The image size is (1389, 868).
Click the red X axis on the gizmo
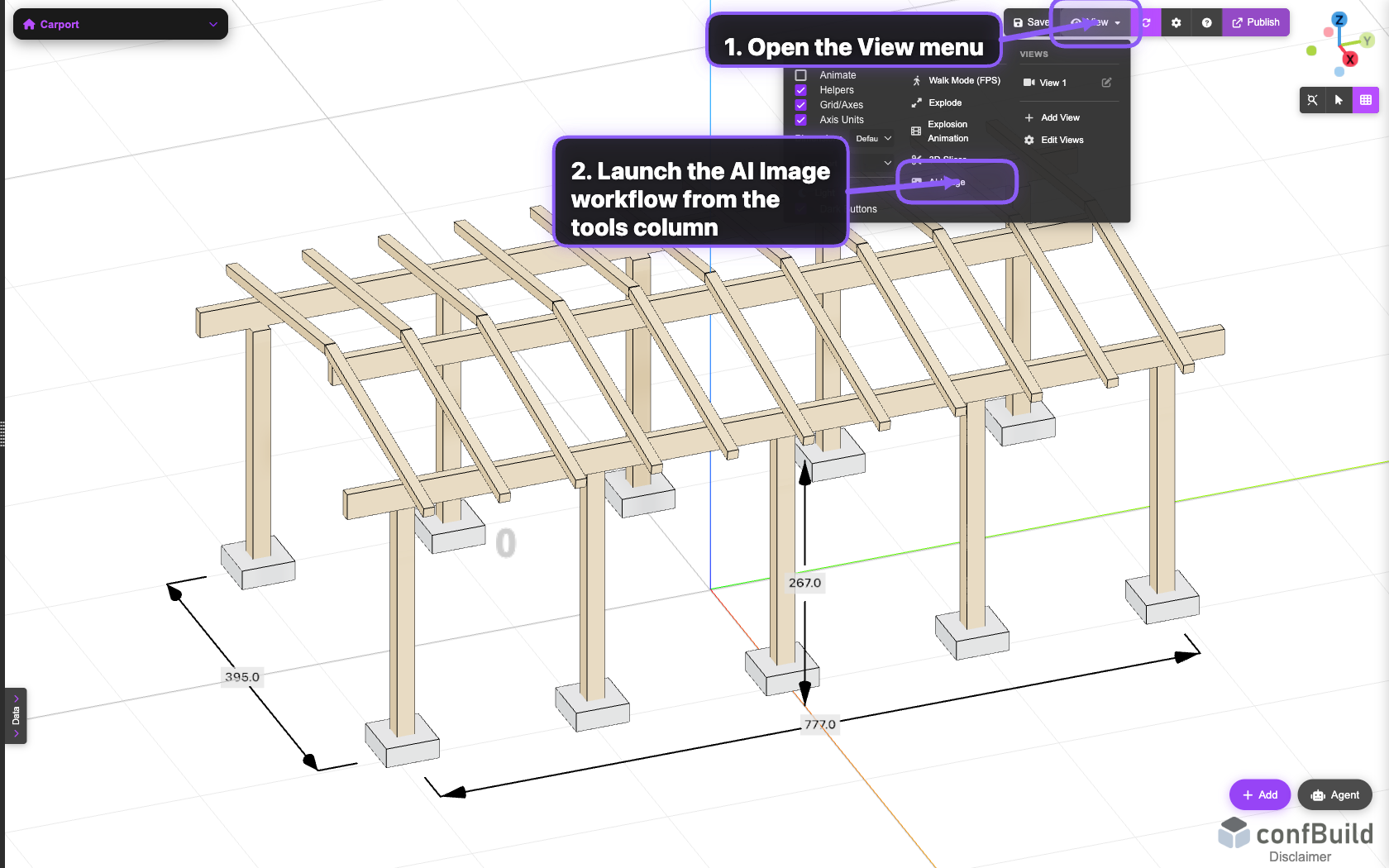1350,60
